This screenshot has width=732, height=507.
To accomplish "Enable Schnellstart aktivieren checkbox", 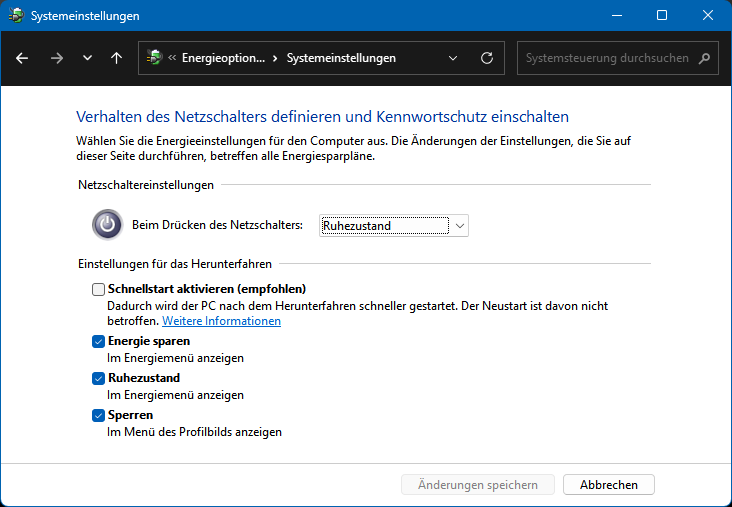I will (x=98, y=289).
